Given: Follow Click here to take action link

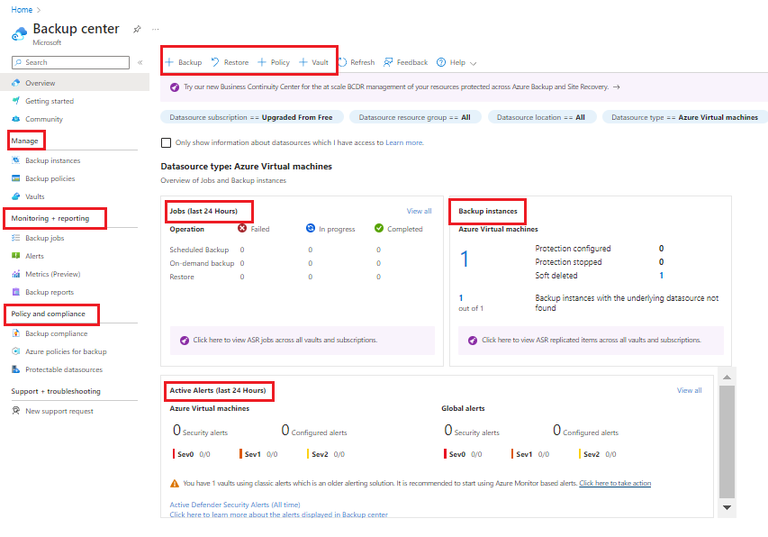Looking at the screenshot, I should [615, 483].
